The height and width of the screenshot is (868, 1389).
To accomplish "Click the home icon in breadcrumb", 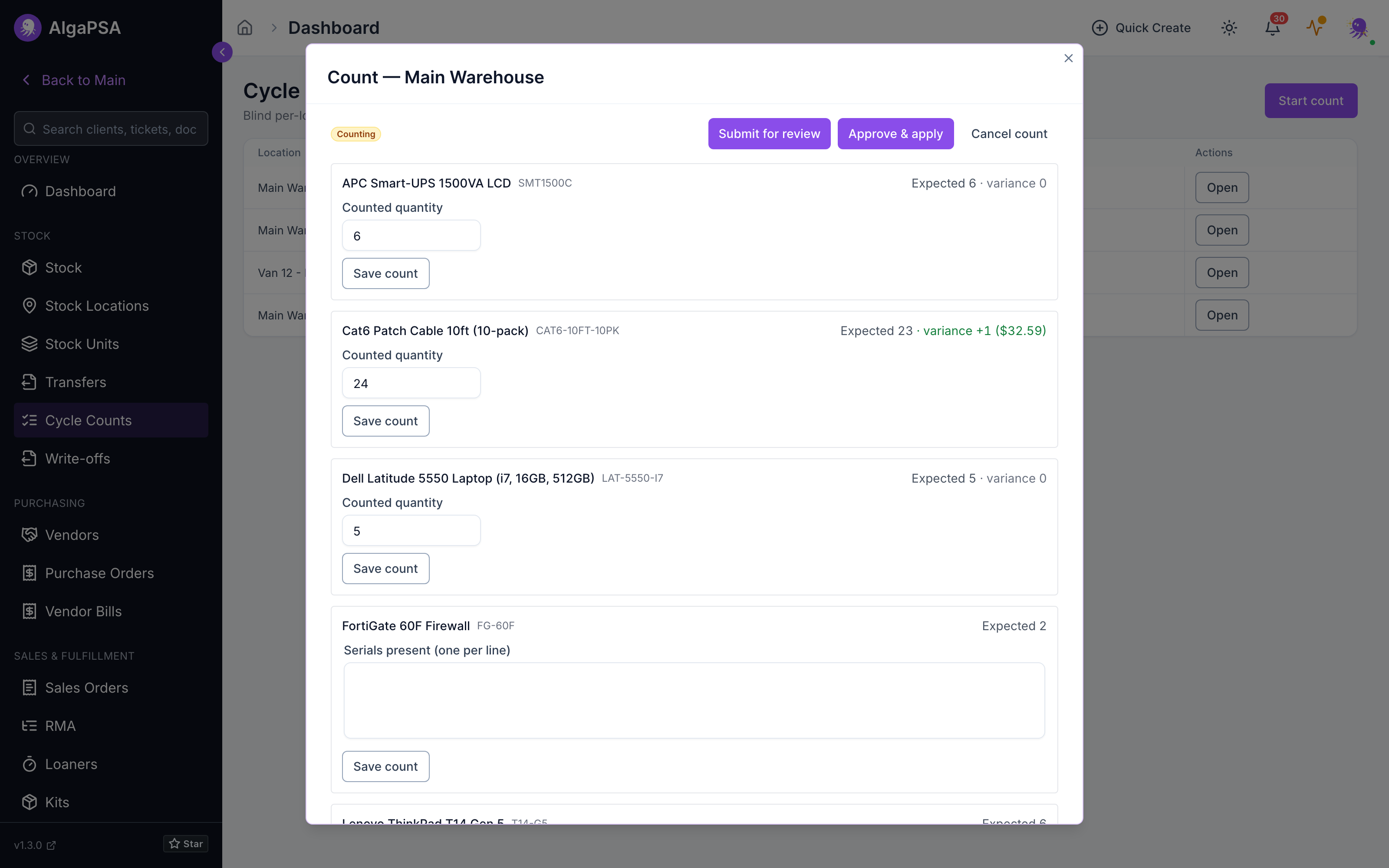I will (245, 27).
